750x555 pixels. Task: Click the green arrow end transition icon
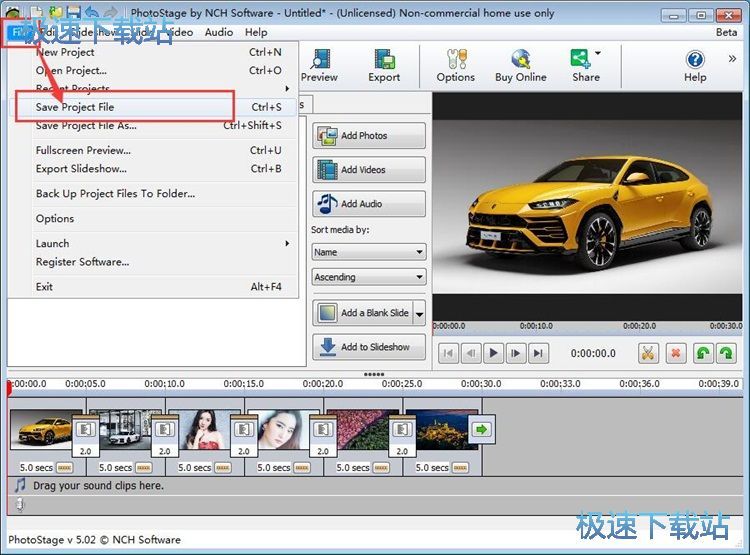483,430
